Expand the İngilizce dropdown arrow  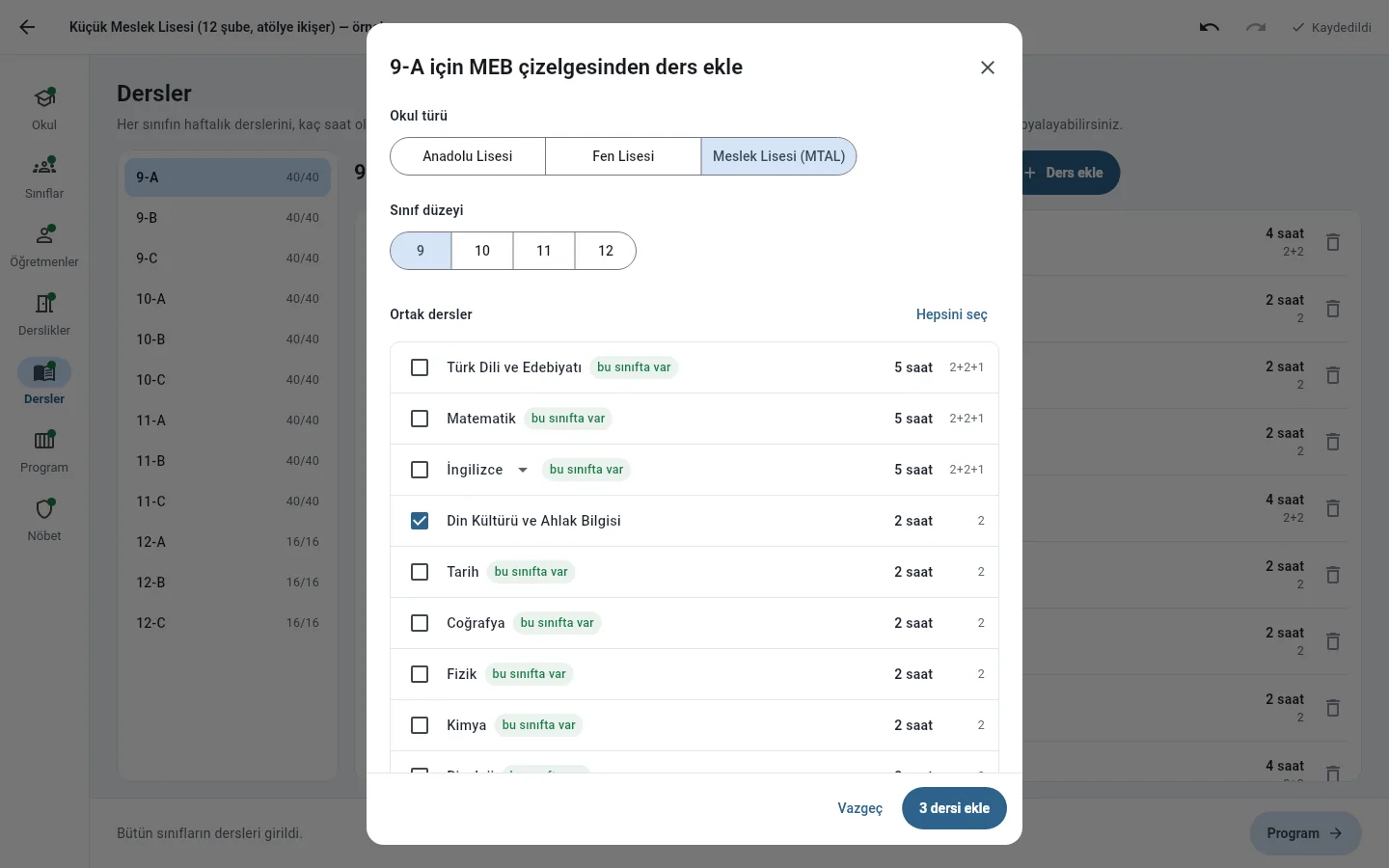tap(523, 470)
